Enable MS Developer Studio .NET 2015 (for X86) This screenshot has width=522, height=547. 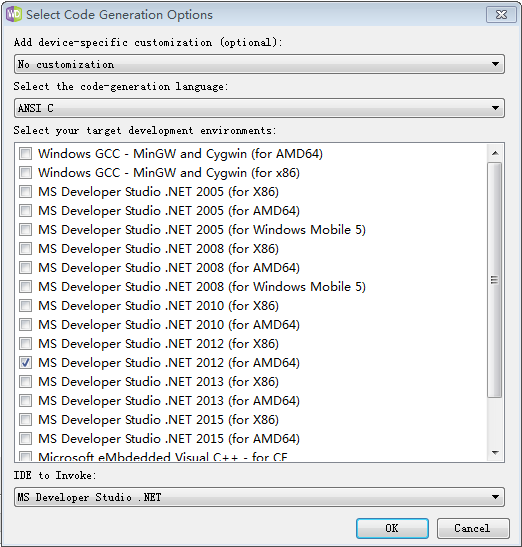(25, 420)
